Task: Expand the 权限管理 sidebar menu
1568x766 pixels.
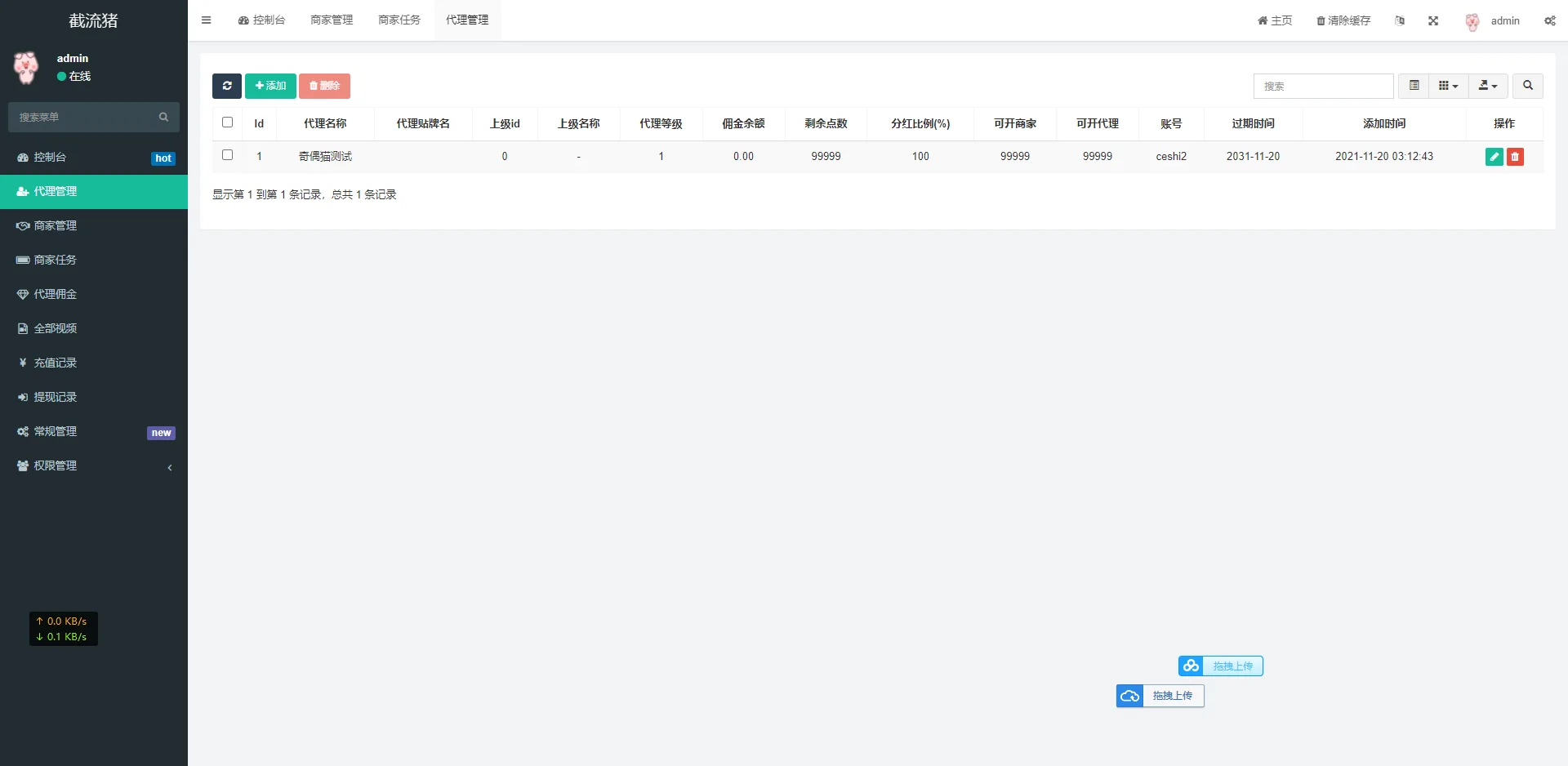Action: coord(94,465)
